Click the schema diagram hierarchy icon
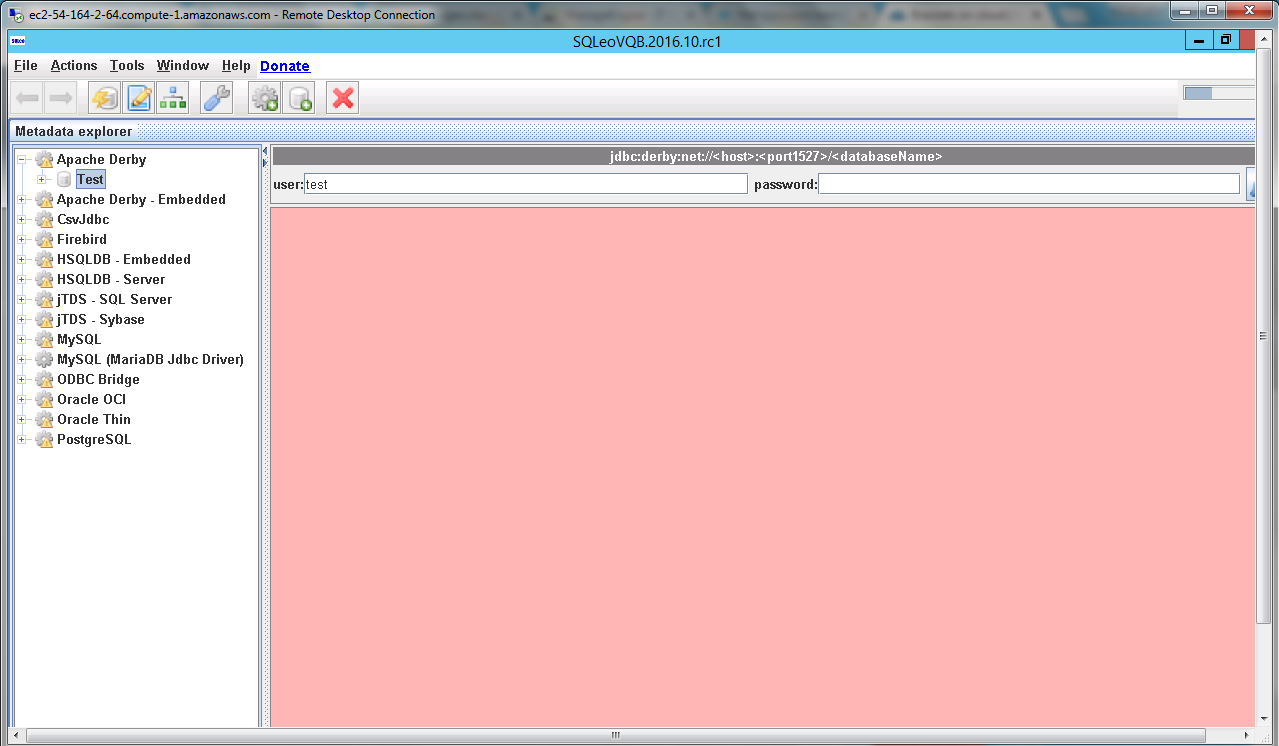 (173, 98)
